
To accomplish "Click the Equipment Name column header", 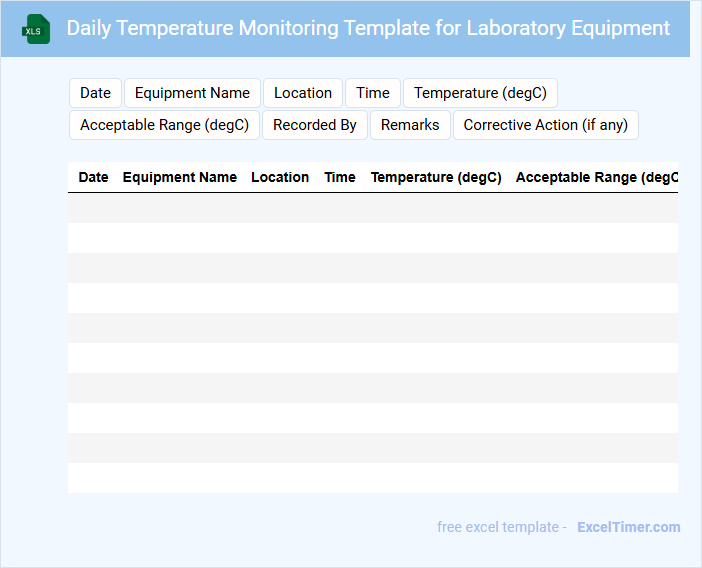I will pyautogui.click(x=180, y=177).
